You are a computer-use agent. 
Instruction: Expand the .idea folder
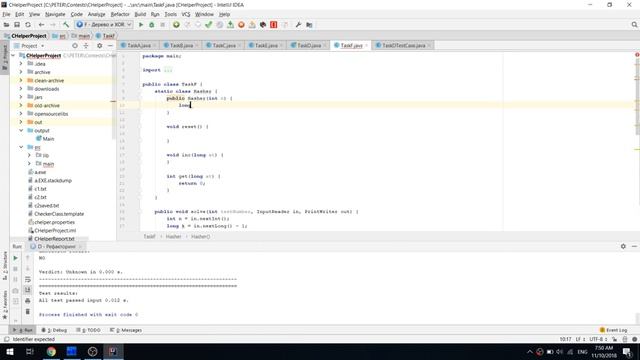point(21,64)
